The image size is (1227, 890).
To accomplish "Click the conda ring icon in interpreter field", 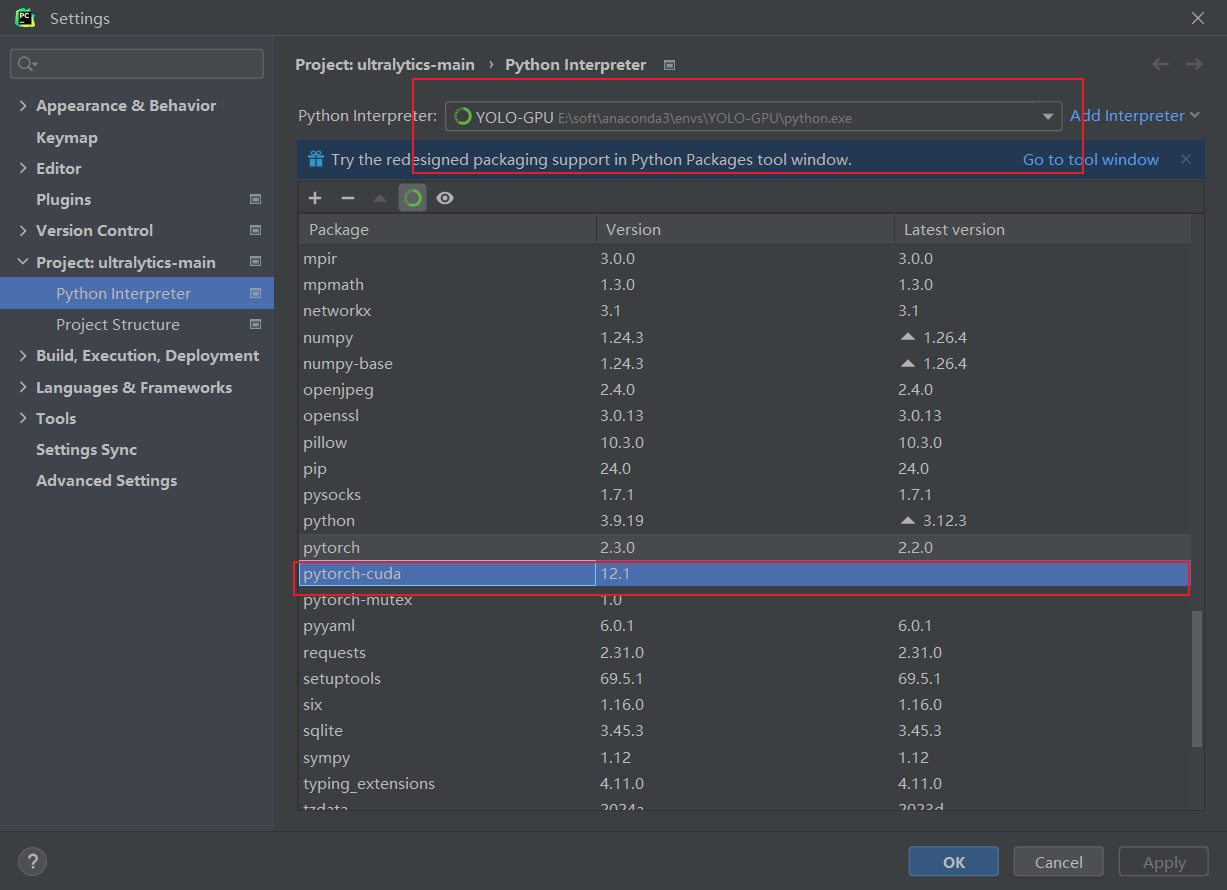I will click(x=462, y=117).
